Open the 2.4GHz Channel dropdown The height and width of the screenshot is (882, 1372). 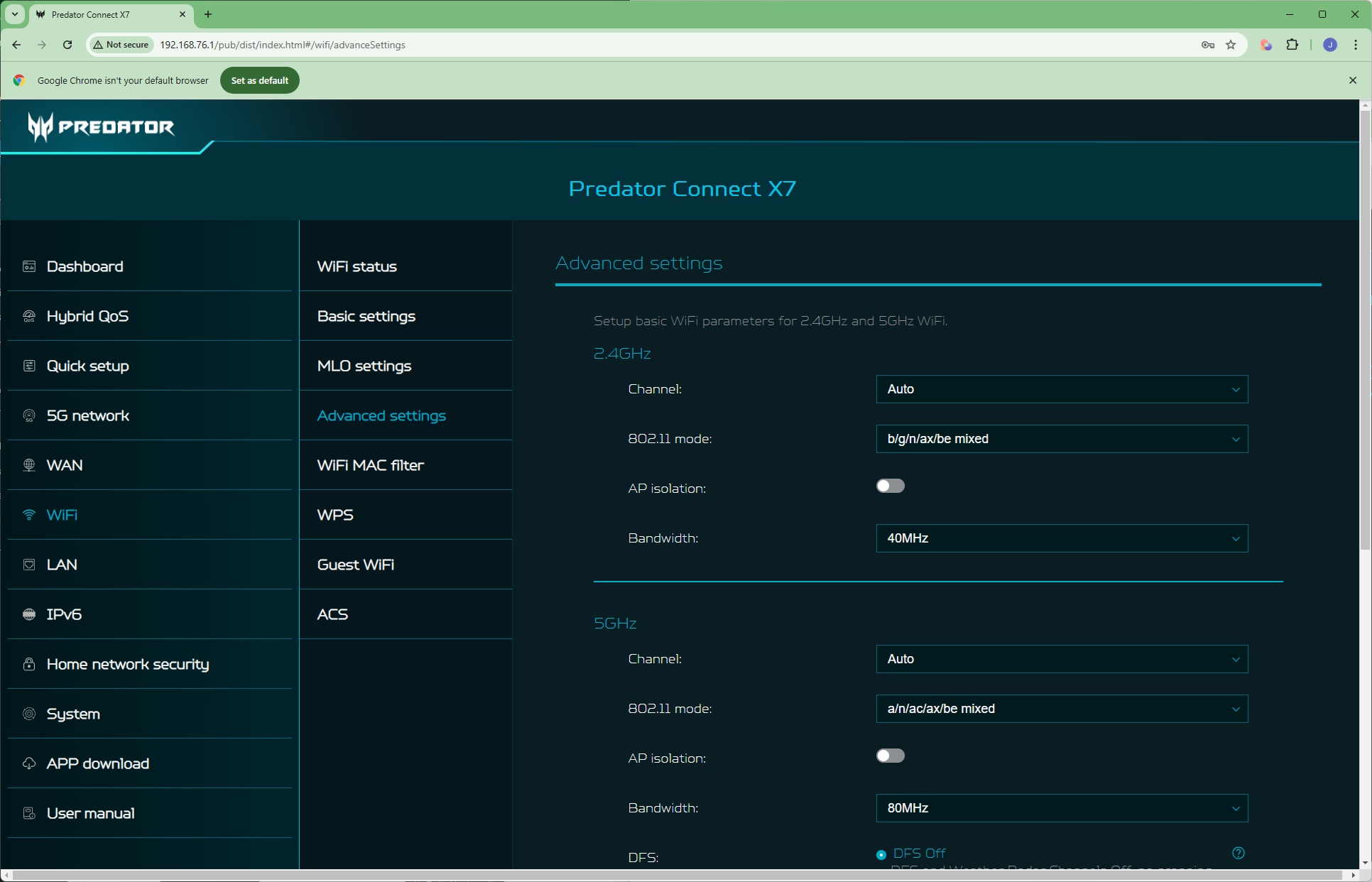pyautogui.click(x=1061, y=389)
